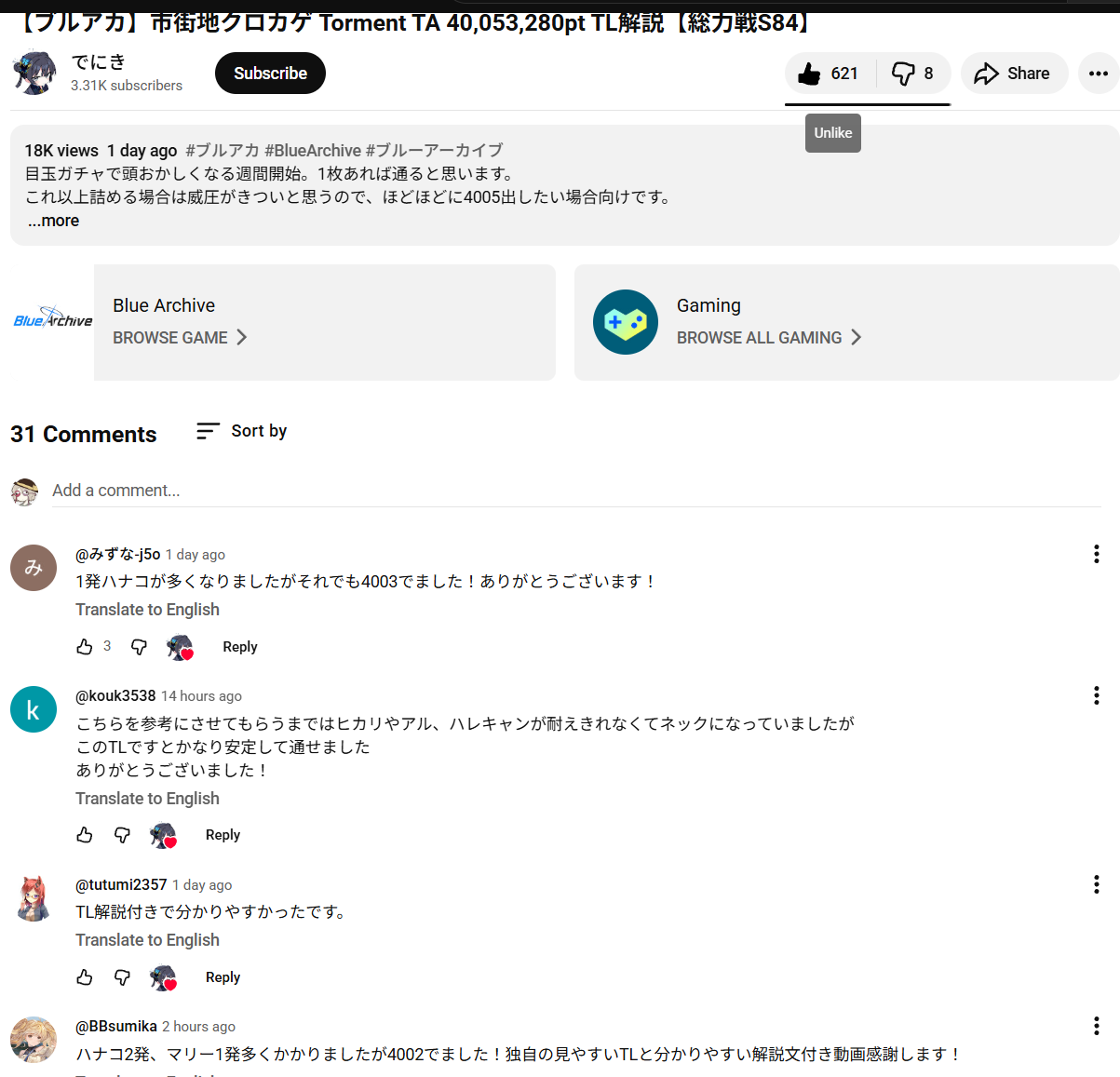
Task: Click the chevron beside BROWSE GAME
Action: click(242, 337)
